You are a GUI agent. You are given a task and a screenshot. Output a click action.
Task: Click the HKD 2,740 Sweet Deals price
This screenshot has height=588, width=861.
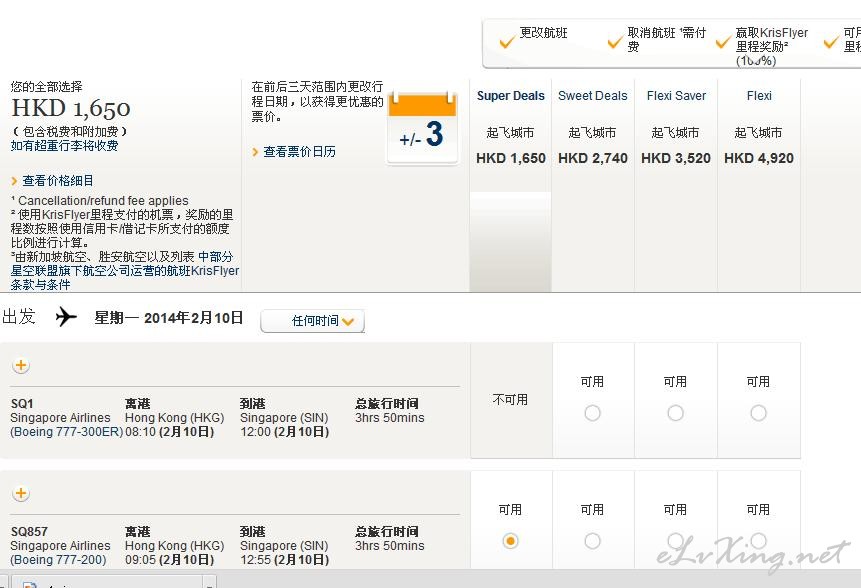click(592, 158)
